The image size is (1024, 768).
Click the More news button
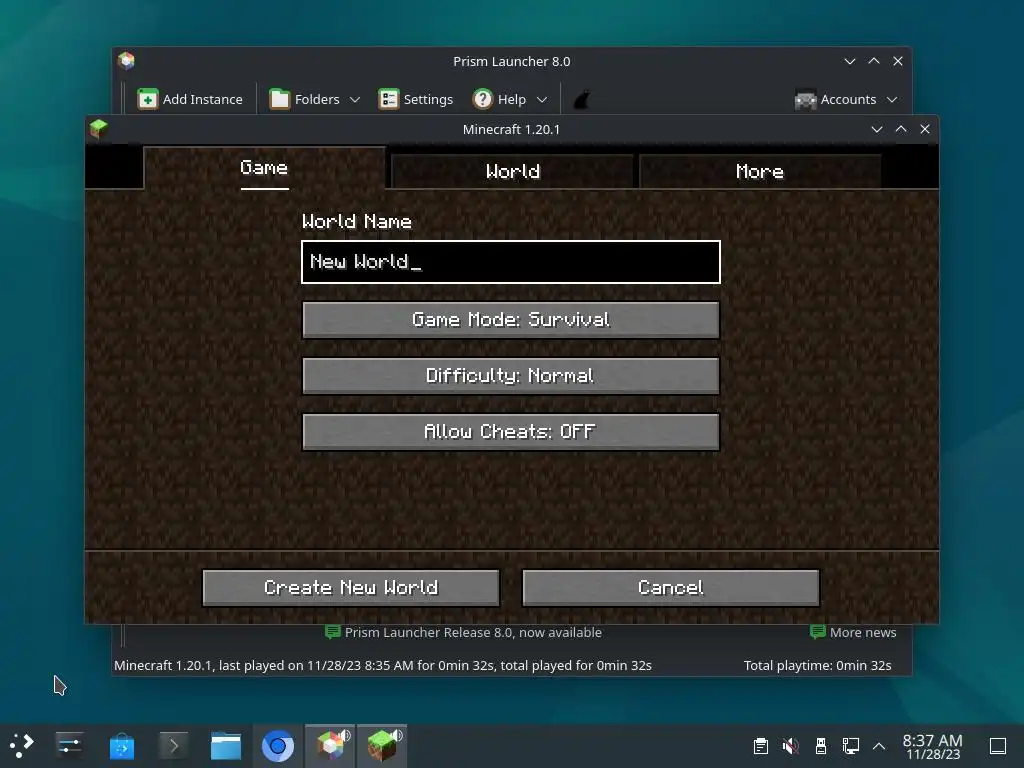coord(853,632)
